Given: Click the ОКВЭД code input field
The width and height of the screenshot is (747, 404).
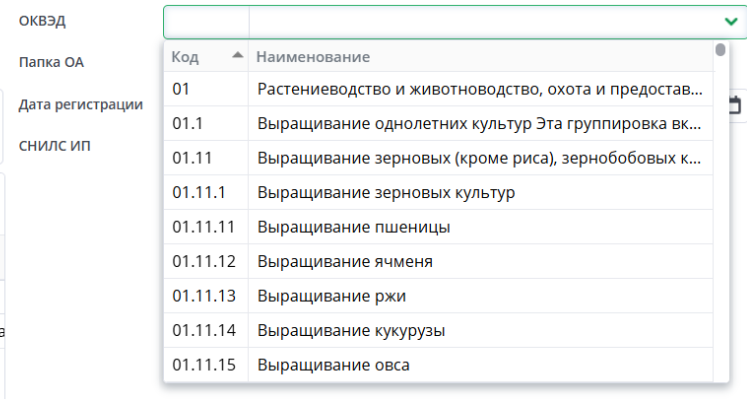Looking at the screenshot, I should [x=206, y=21].
